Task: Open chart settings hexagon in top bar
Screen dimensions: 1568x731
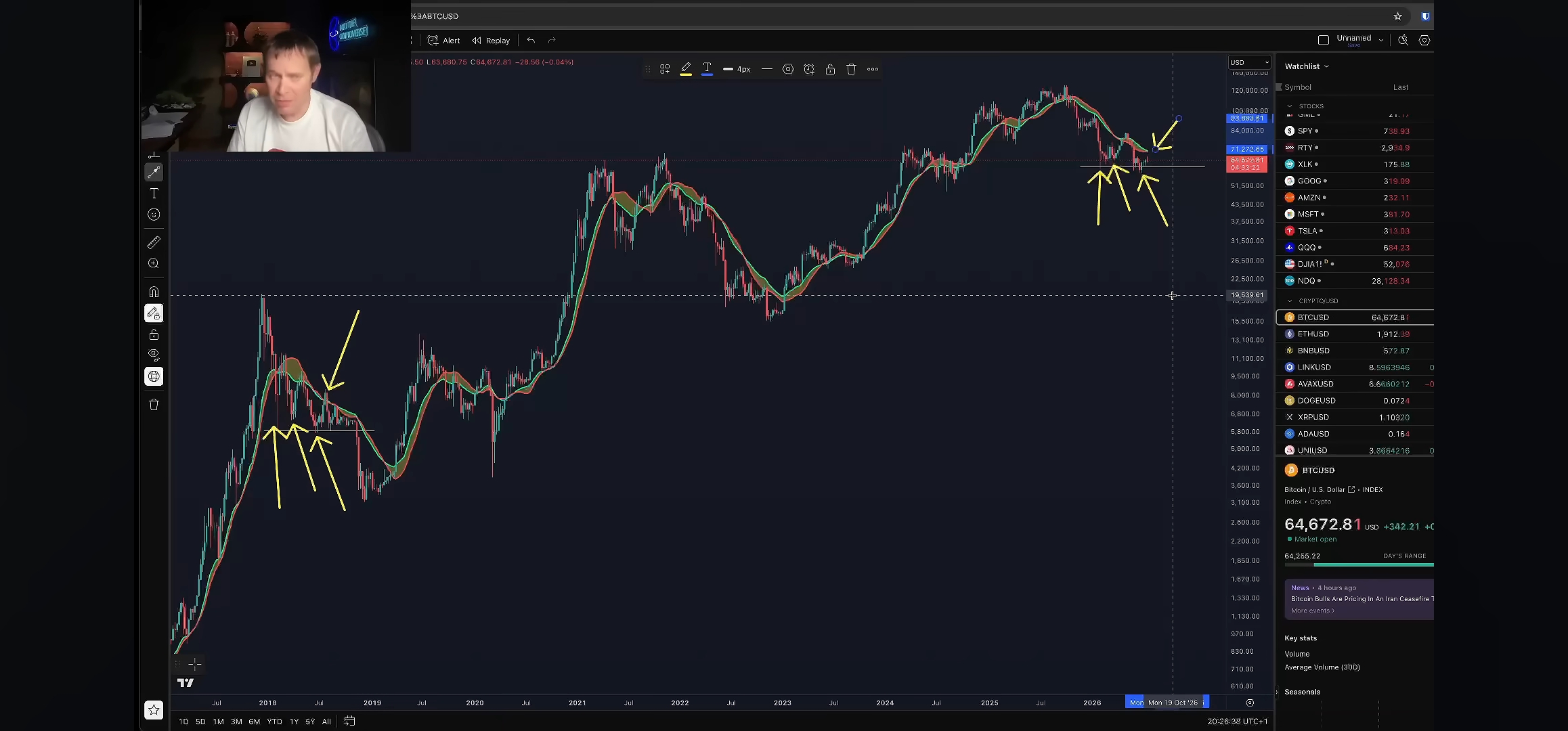Action: pos(1424,40)
